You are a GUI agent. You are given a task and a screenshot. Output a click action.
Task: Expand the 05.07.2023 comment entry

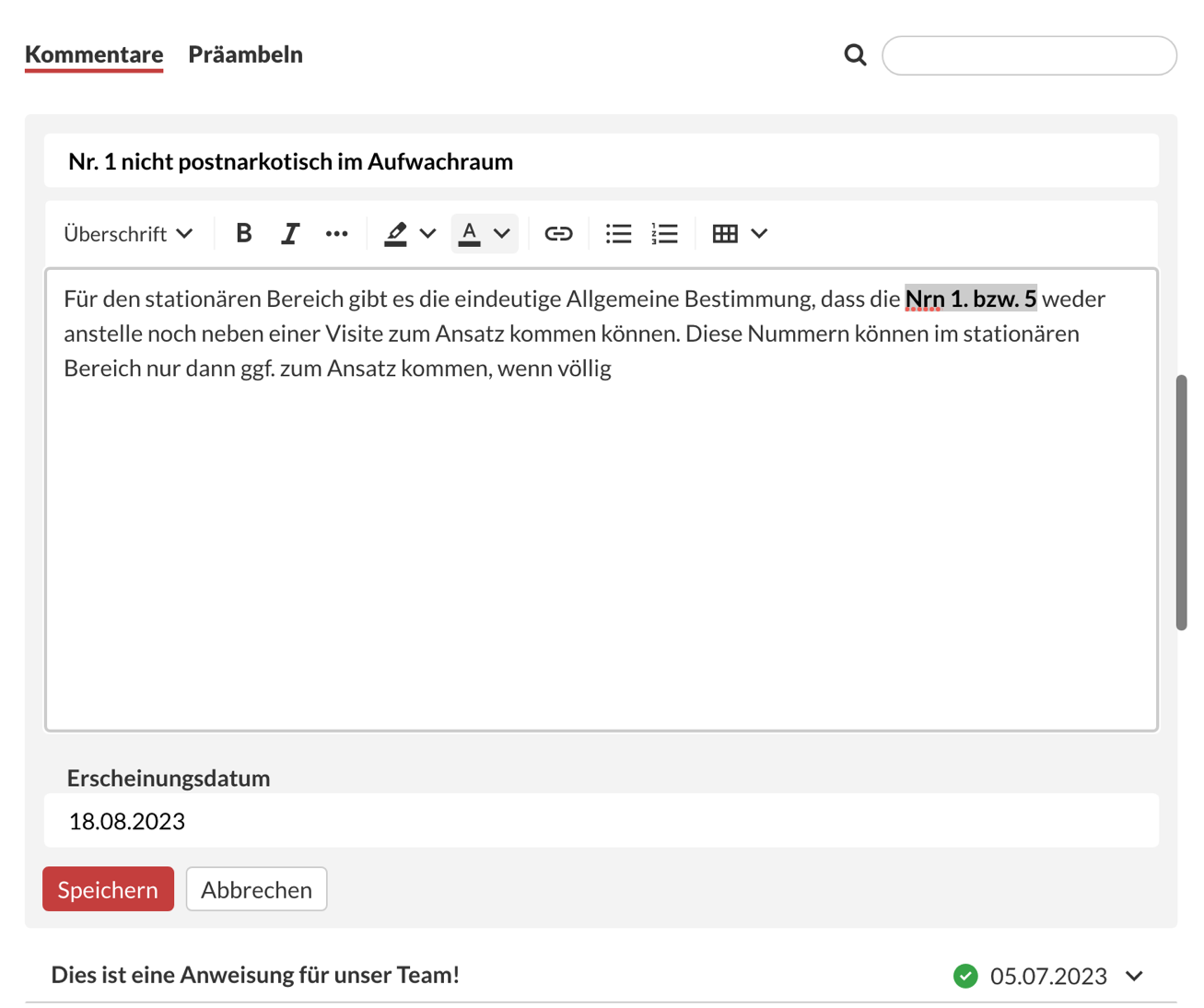(1134, 976)
